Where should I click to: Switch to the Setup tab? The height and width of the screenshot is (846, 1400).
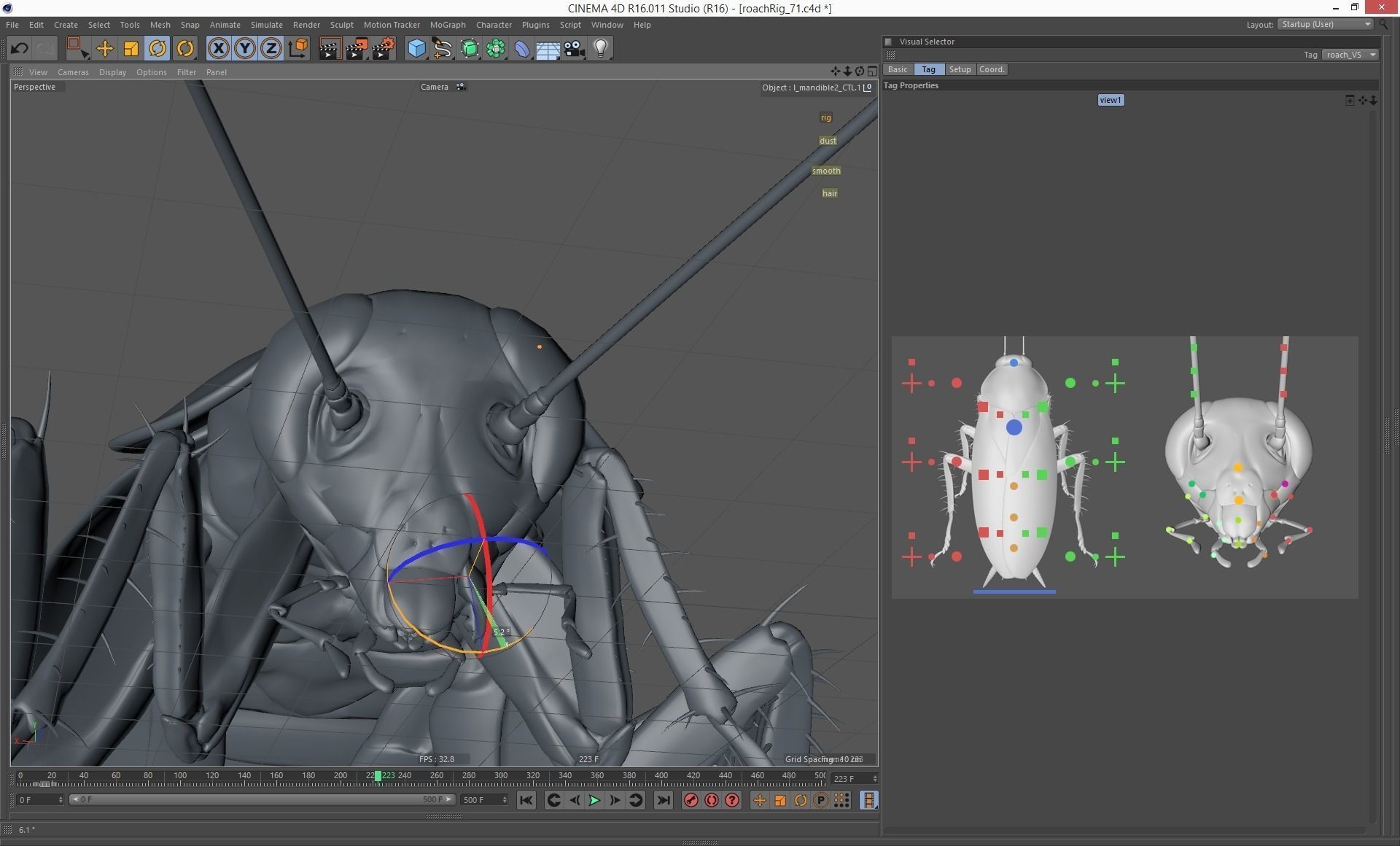[960, 69]
